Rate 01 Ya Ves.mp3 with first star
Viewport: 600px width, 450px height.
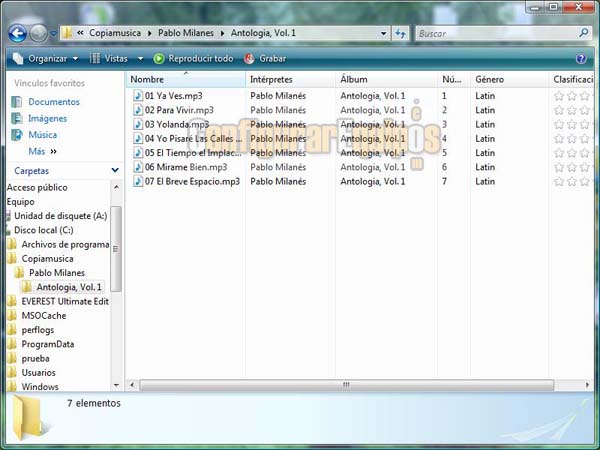pyautogui.click(x=559, y=96)
